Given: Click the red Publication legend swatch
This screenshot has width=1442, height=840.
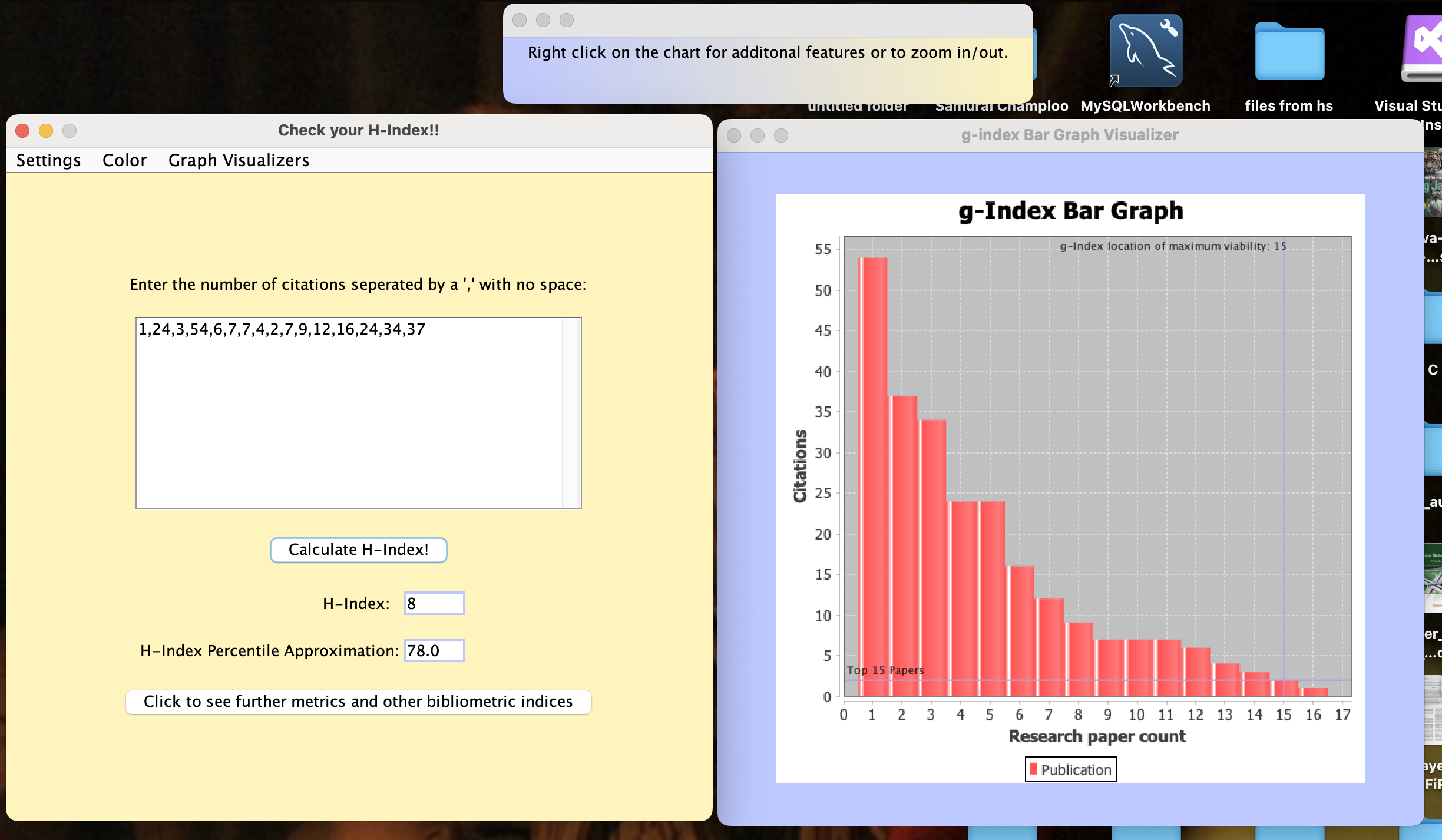Looking at the screenshot, I should (1033, 769).
